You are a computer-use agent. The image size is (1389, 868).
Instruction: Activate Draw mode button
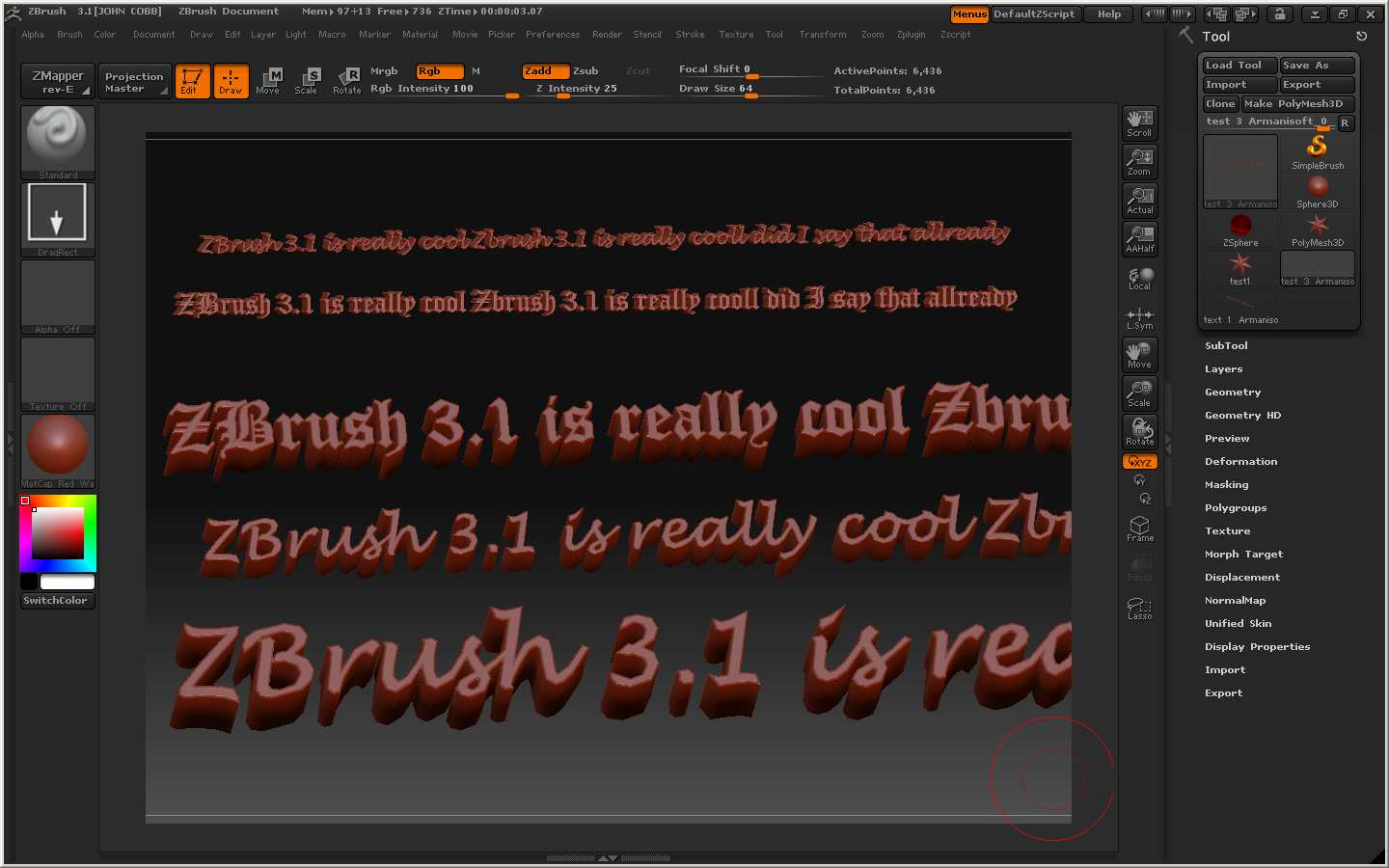tap(231, 81)
